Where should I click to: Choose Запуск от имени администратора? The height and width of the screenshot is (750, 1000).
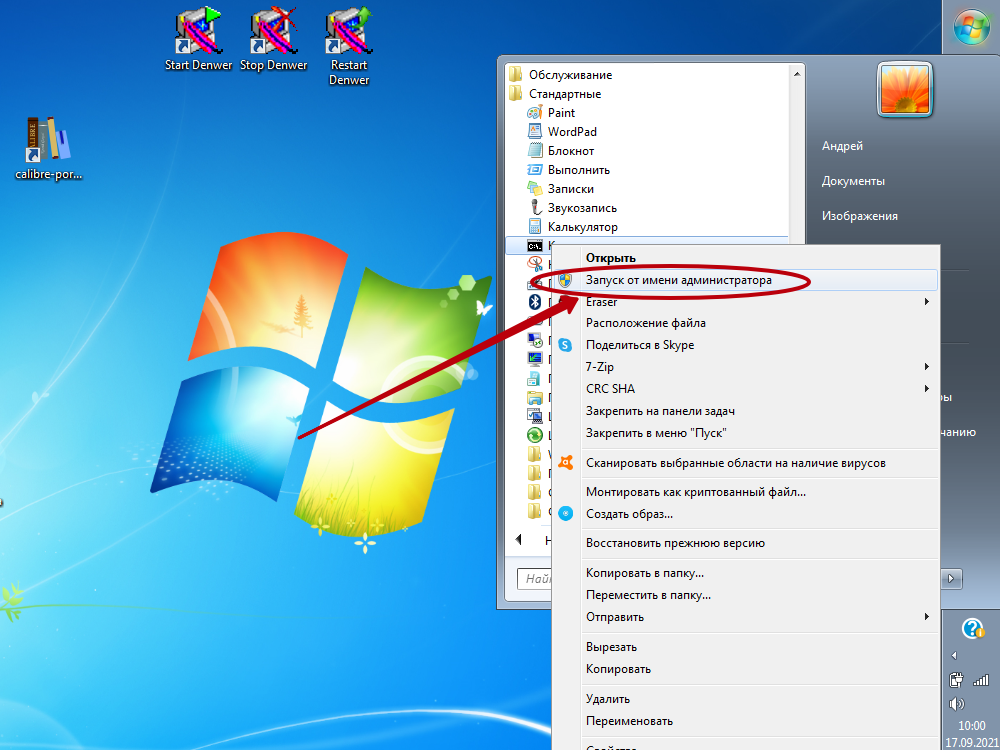[678, 280]
